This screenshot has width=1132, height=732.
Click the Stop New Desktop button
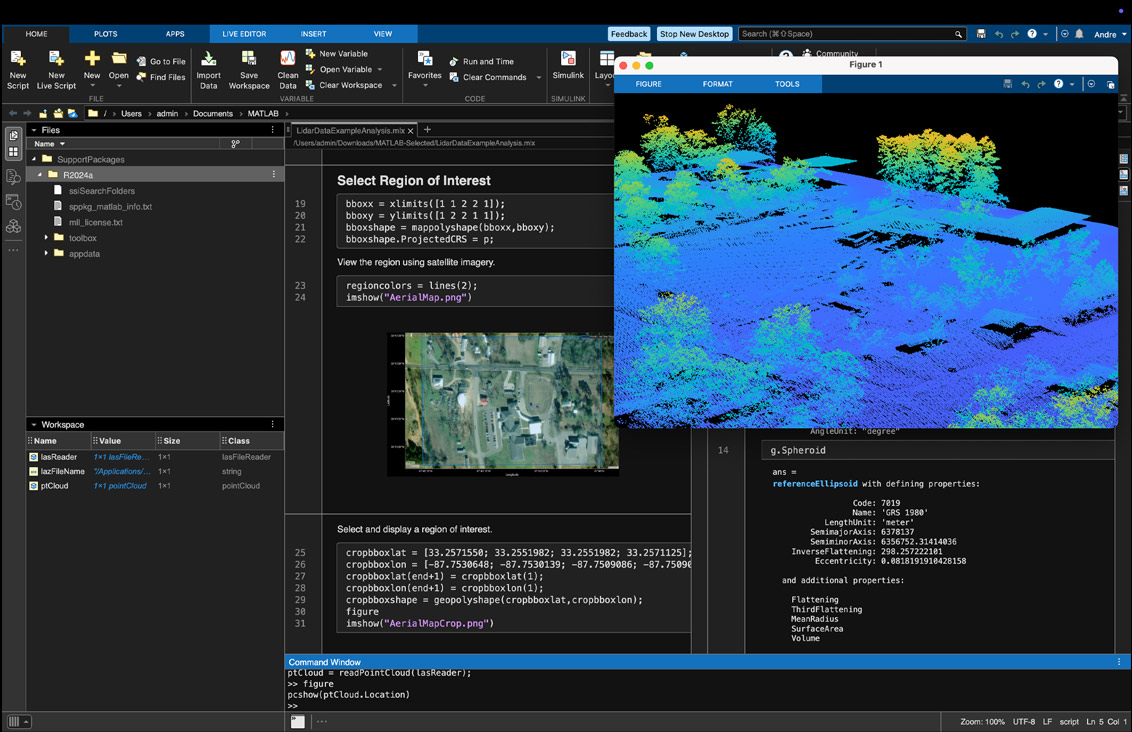click(694, 34)
